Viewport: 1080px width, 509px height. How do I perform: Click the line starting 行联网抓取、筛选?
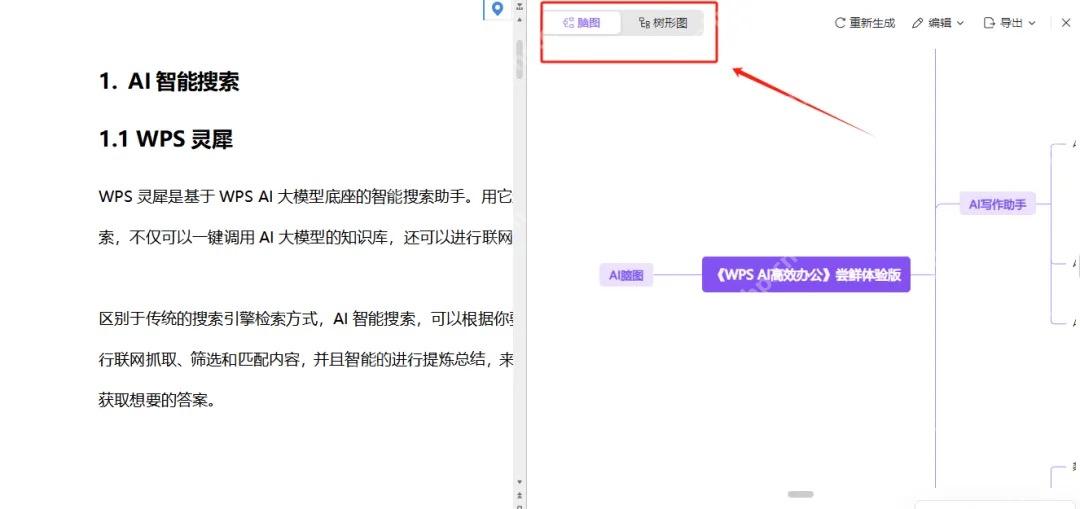click(x=306, y=359)
